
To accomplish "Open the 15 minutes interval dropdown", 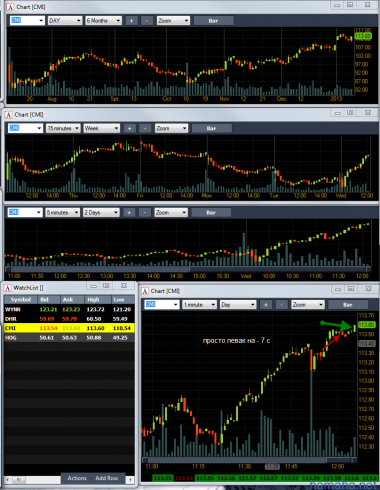I will tap(63, 128).
